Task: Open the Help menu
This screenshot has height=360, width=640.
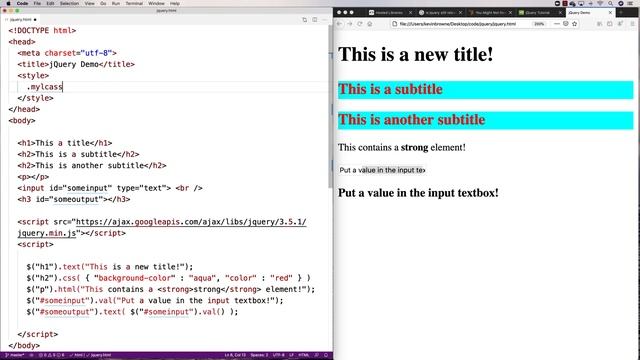Action: click(175, 3)
